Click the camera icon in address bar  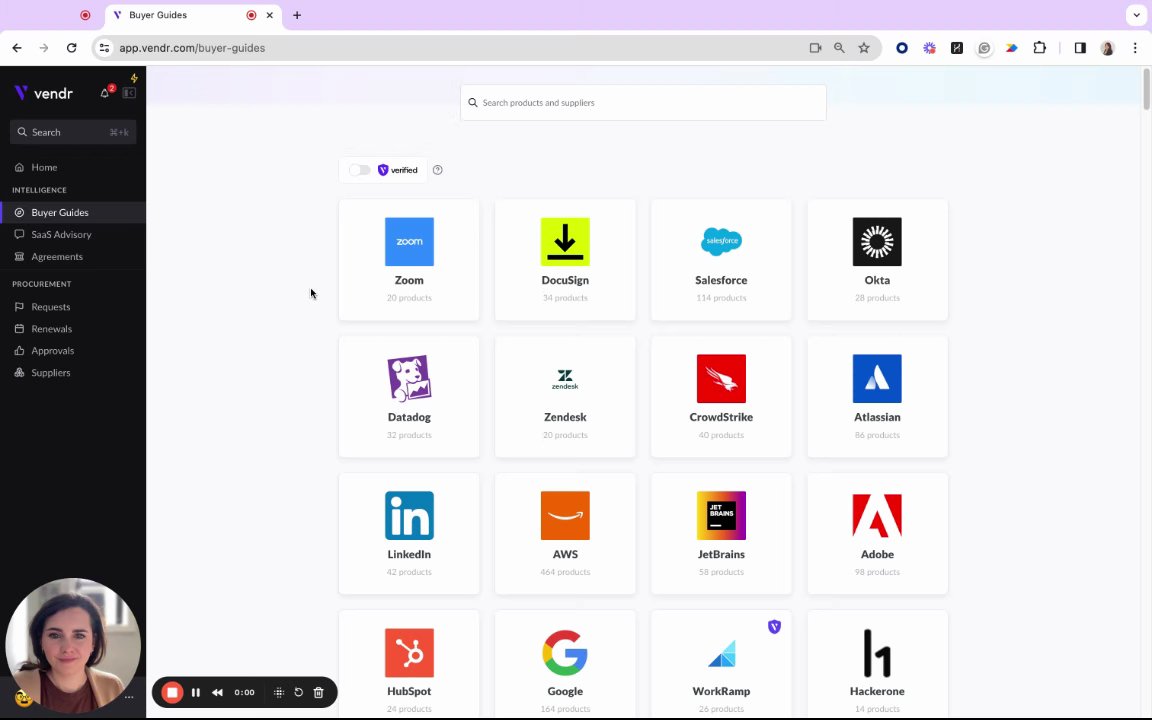pos(815,48)
